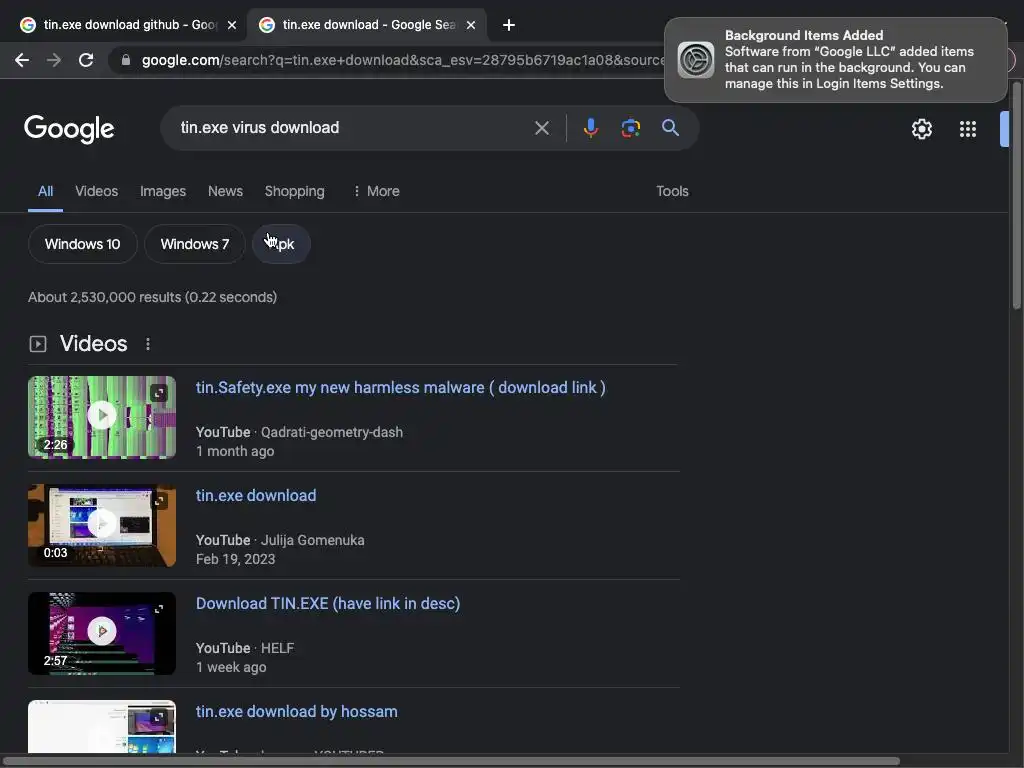The image size is (1024, 768).
Task: Close the 'tin.exe download - Google Search' tab
Action: coord(471,25)
